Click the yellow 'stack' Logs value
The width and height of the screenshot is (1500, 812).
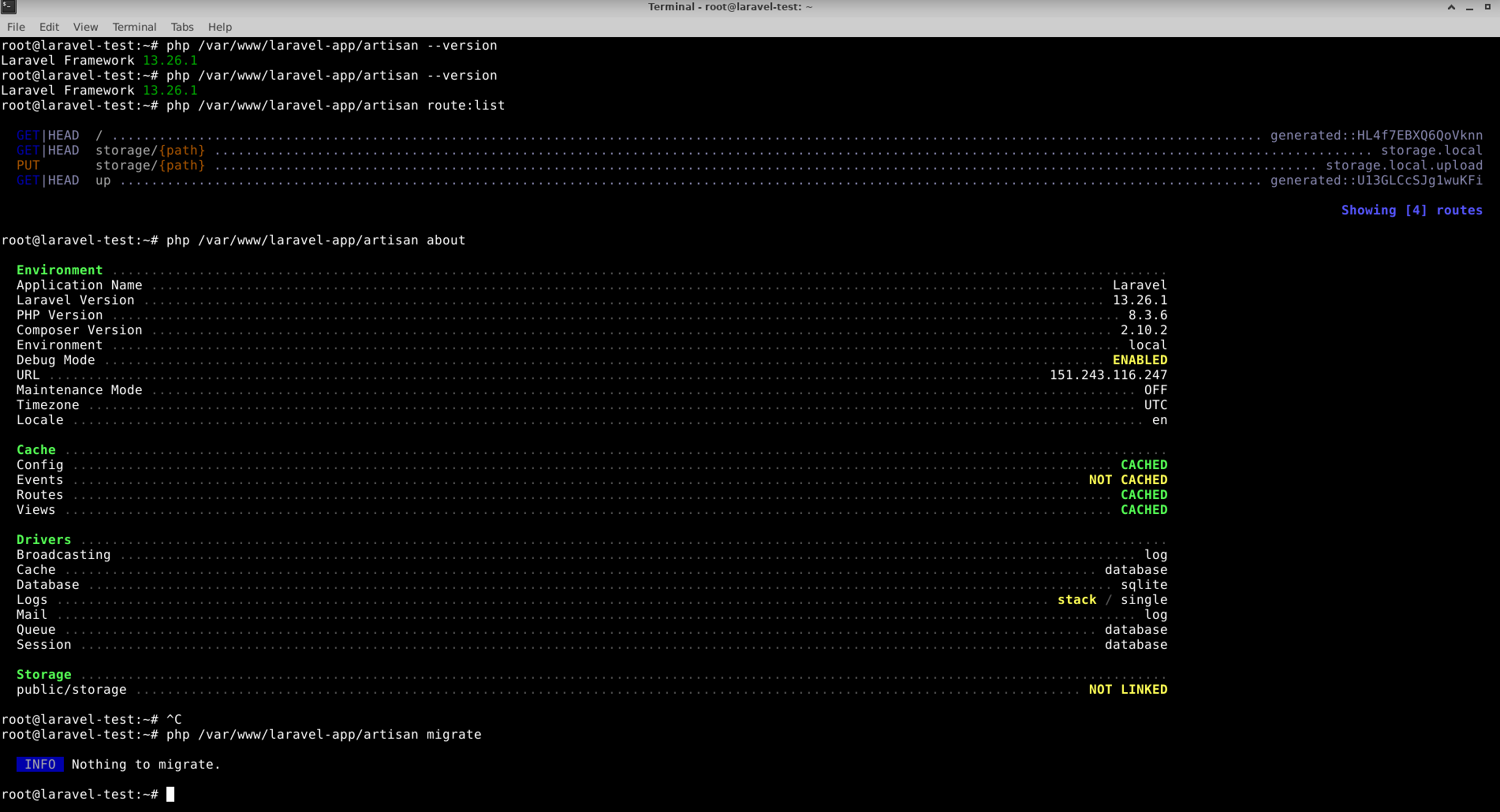click(1076, 600)
